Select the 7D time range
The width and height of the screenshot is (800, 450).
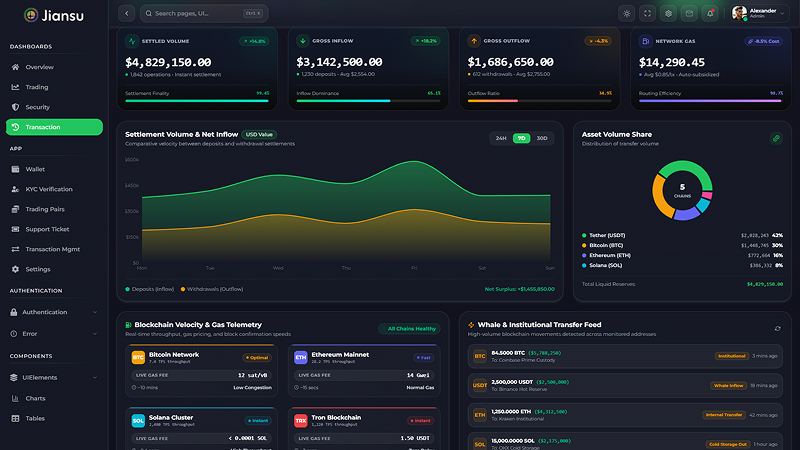pos(521,138)
